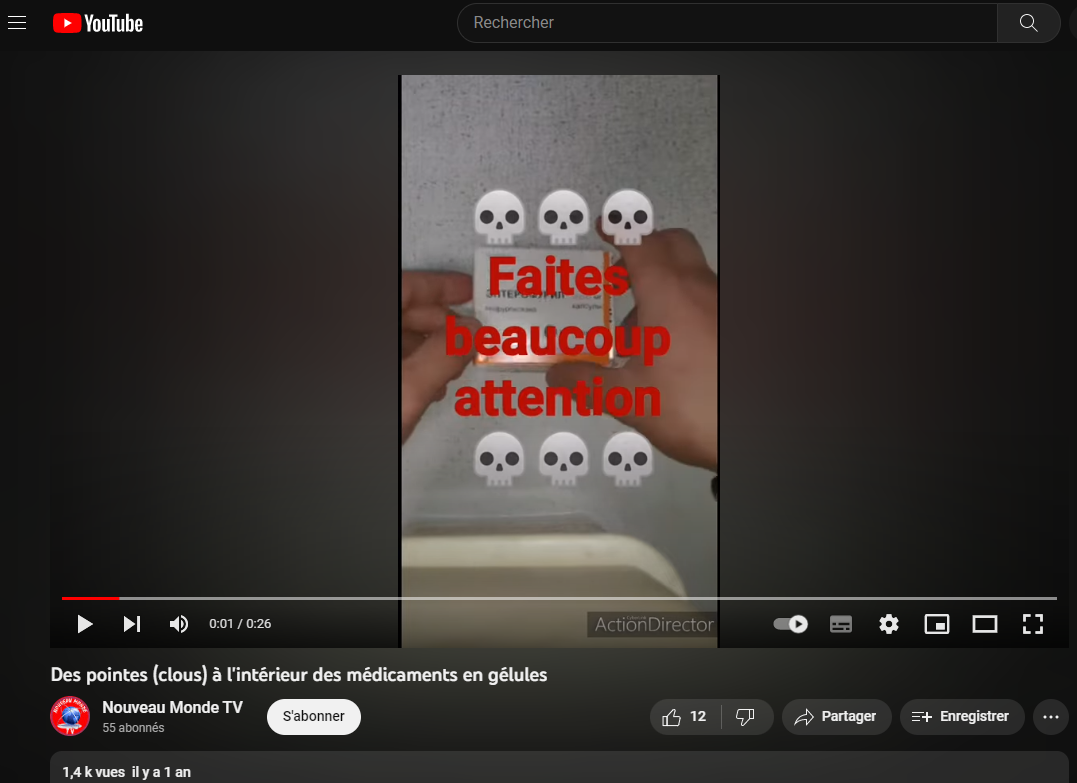The image size is (1077, 783).
Task: Play the video
Action: 85,624
